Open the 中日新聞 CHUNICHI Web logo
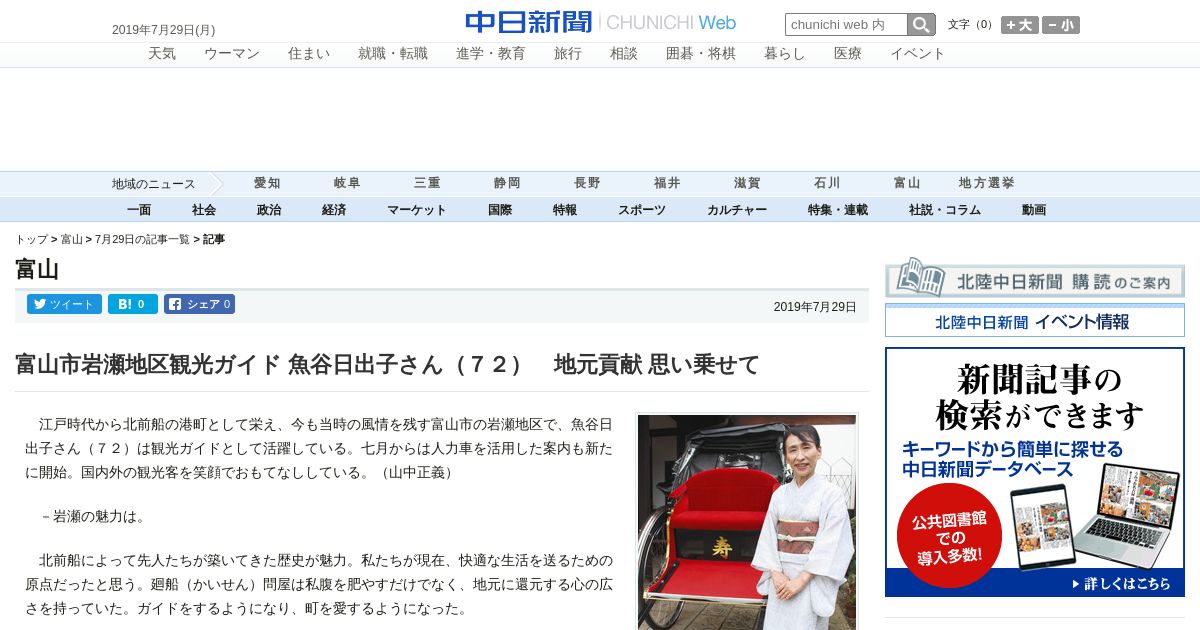This screenshot has height=630, width=1200. coord(600,22)
